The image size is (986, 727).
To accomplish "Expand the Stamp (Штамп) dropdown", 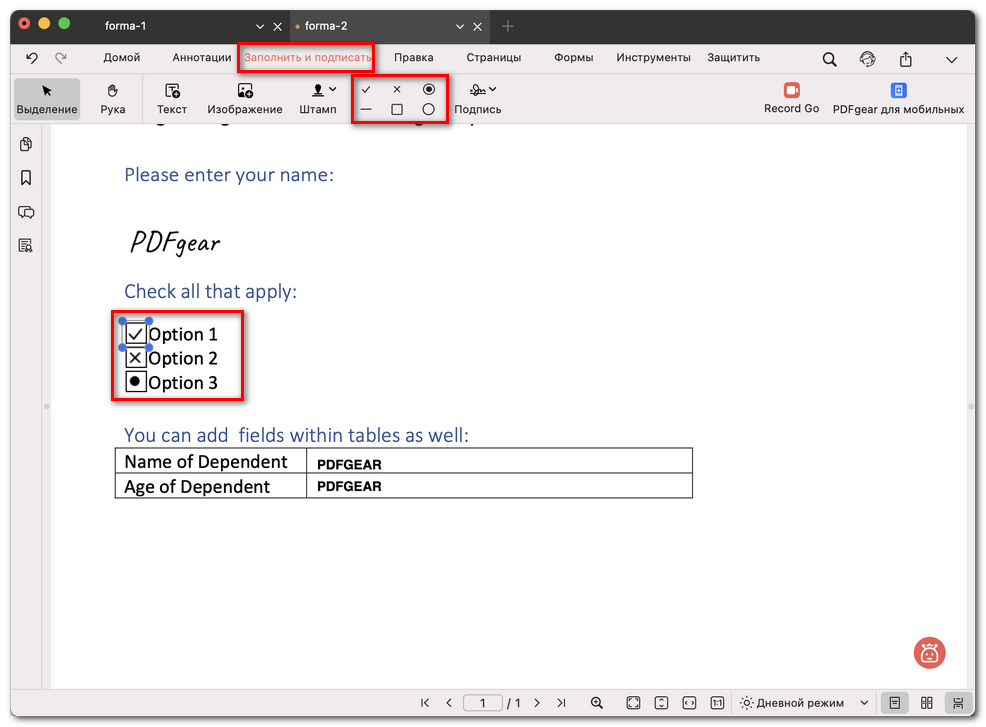I will [333, 90].
